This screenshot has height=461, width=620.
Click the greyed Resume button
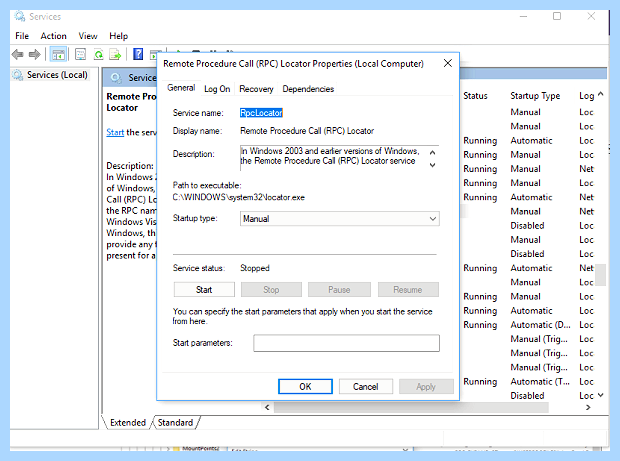coord(408,290)
